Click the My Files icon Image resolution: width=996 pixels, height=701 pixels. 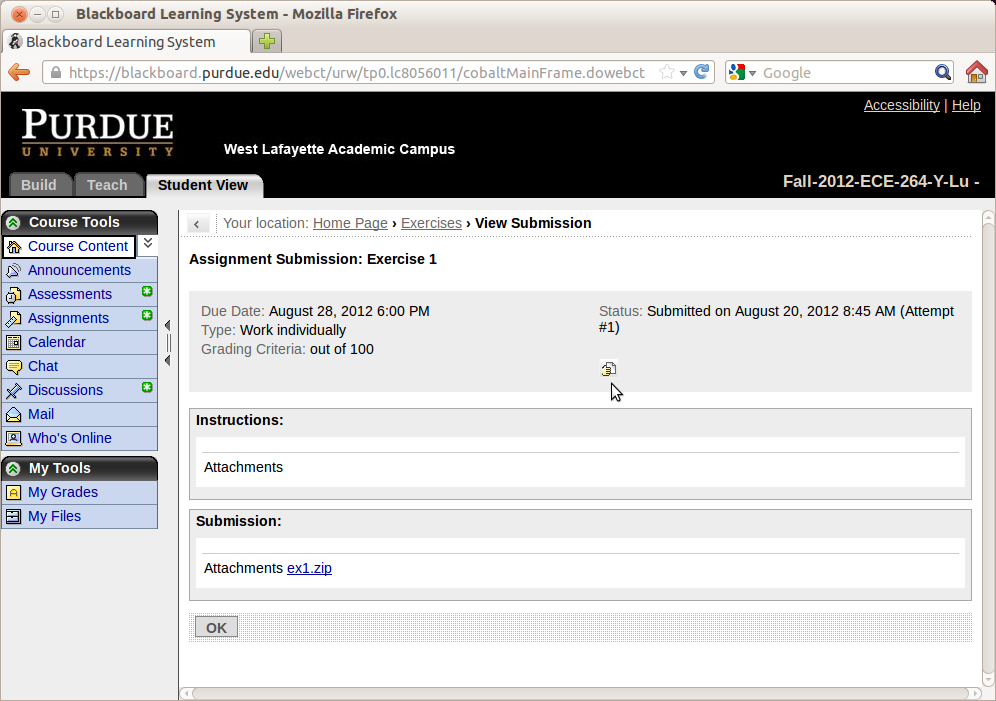pyautogui.click(x=13, y=517)
